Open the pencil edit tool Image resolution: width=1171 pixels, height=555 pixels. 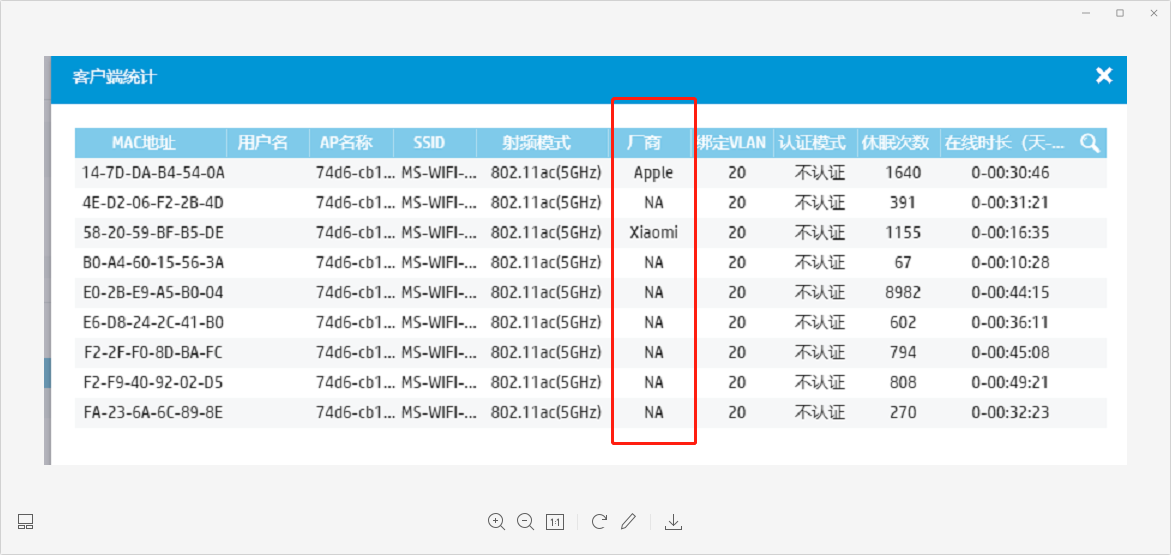[628, 521]
